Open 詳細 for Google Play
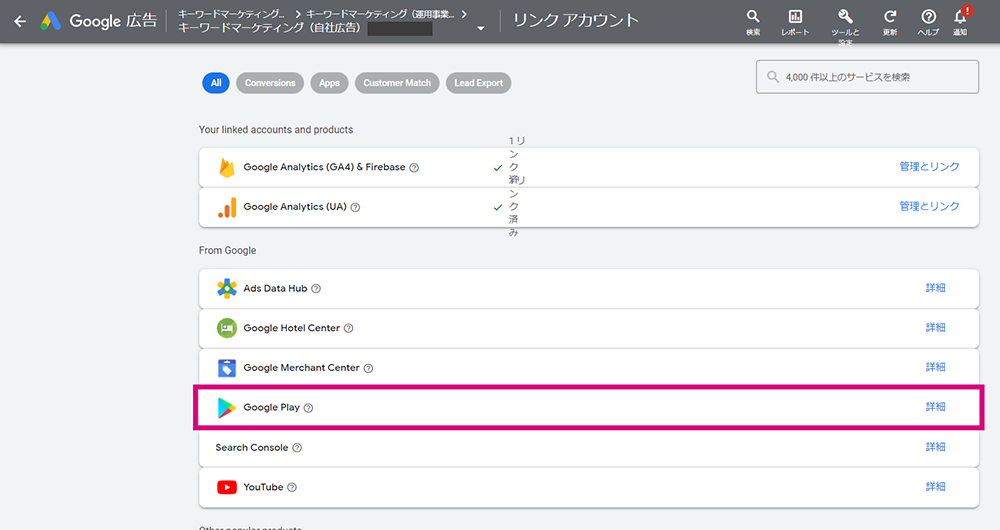 tap(936, 406)
